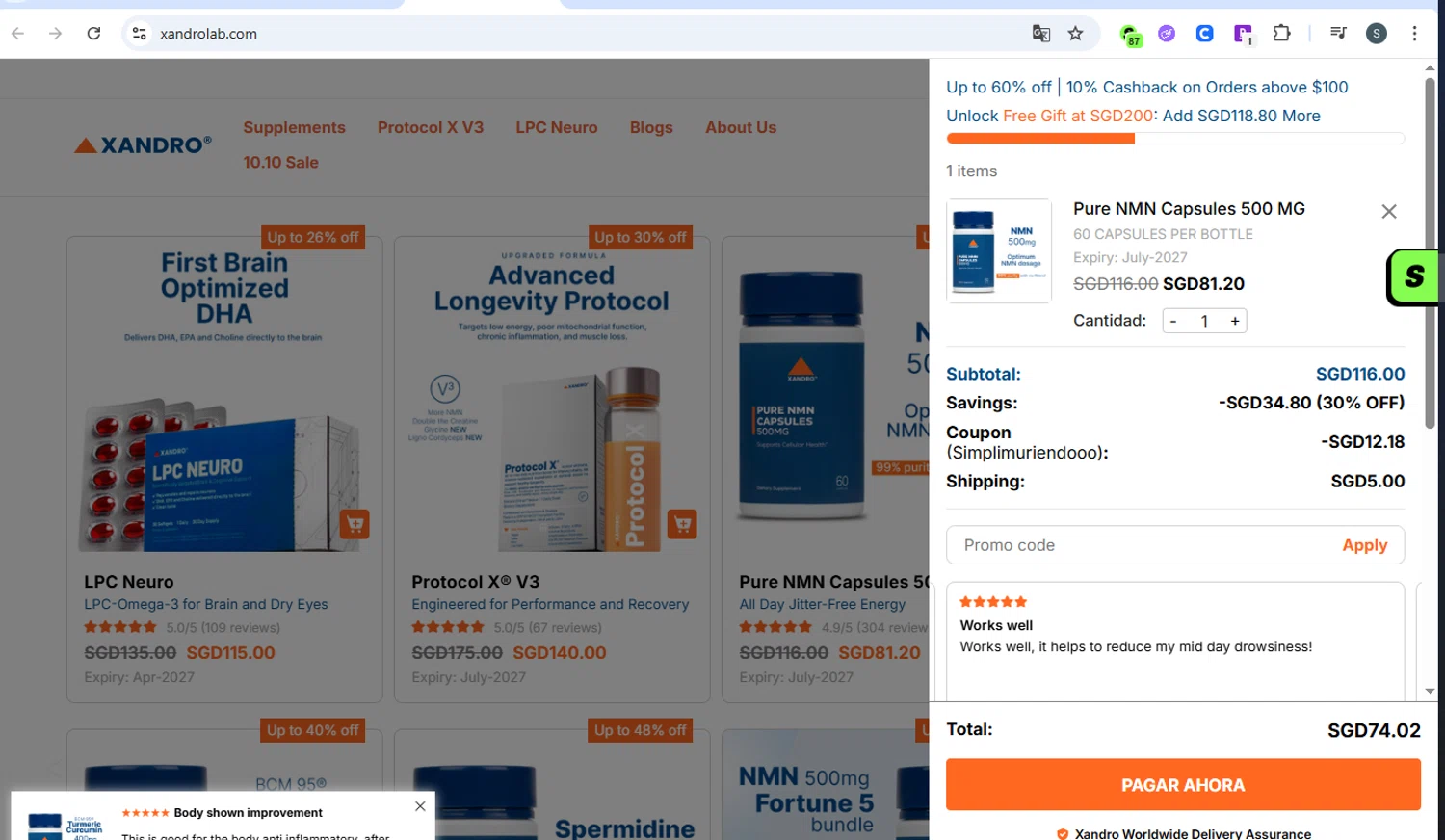
Task: Add Protocol X V3 to cart via the cart icon
Action: tap(682, 524)
